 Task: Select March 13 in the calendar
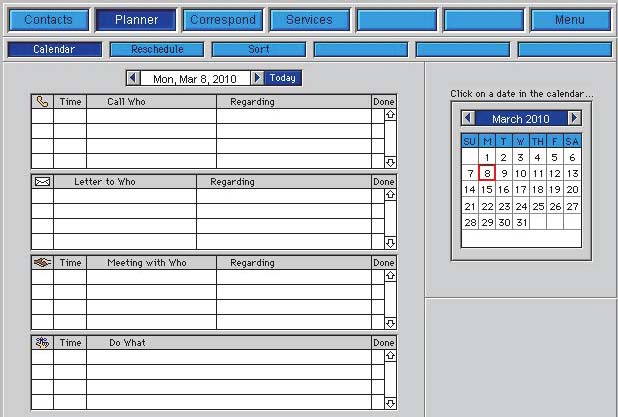coord(572,173)
